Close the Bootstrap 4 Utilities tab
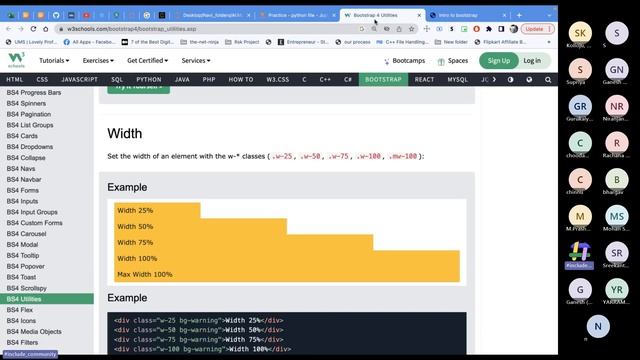The width and height of the screenshot is (640, 360). 419,15
